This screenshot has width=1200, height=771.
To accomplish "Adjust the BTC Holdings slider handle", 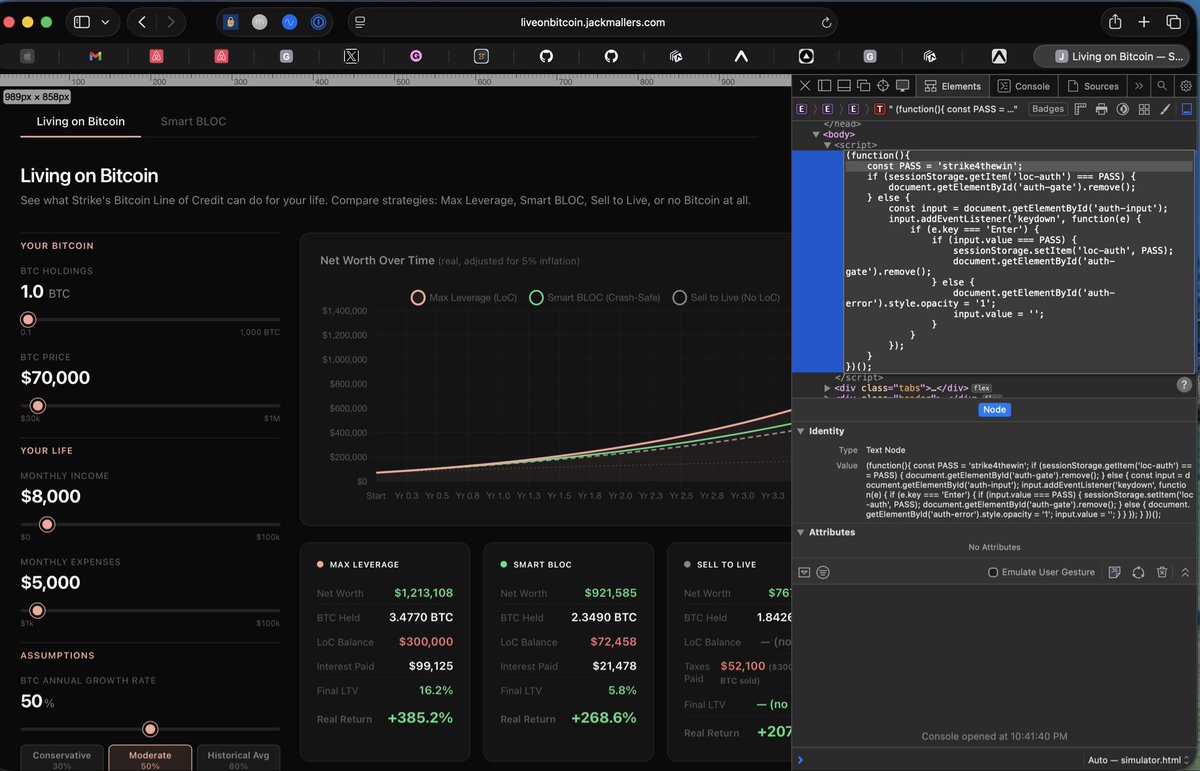I will pyautogui.click(x=28, y=320).
